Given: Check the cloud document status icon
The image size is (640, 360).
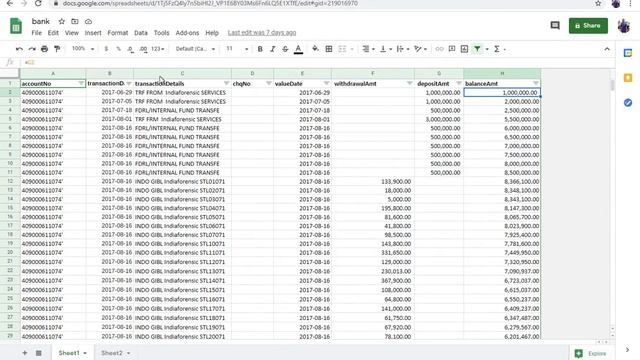Looking at the screenshot, I should (88, 21).
